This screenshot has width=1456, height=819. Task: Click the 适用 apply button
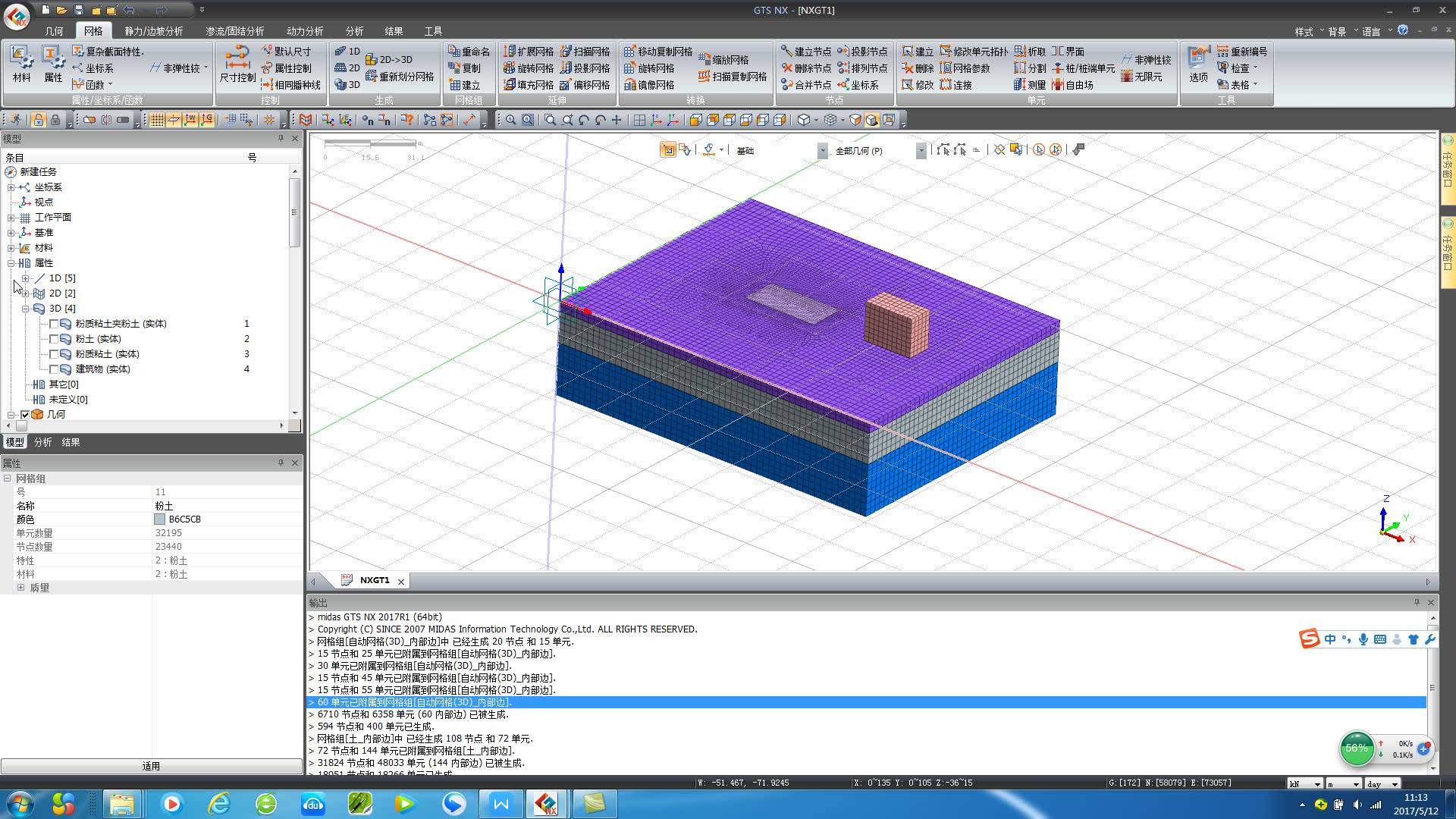(x=151, y=766)
